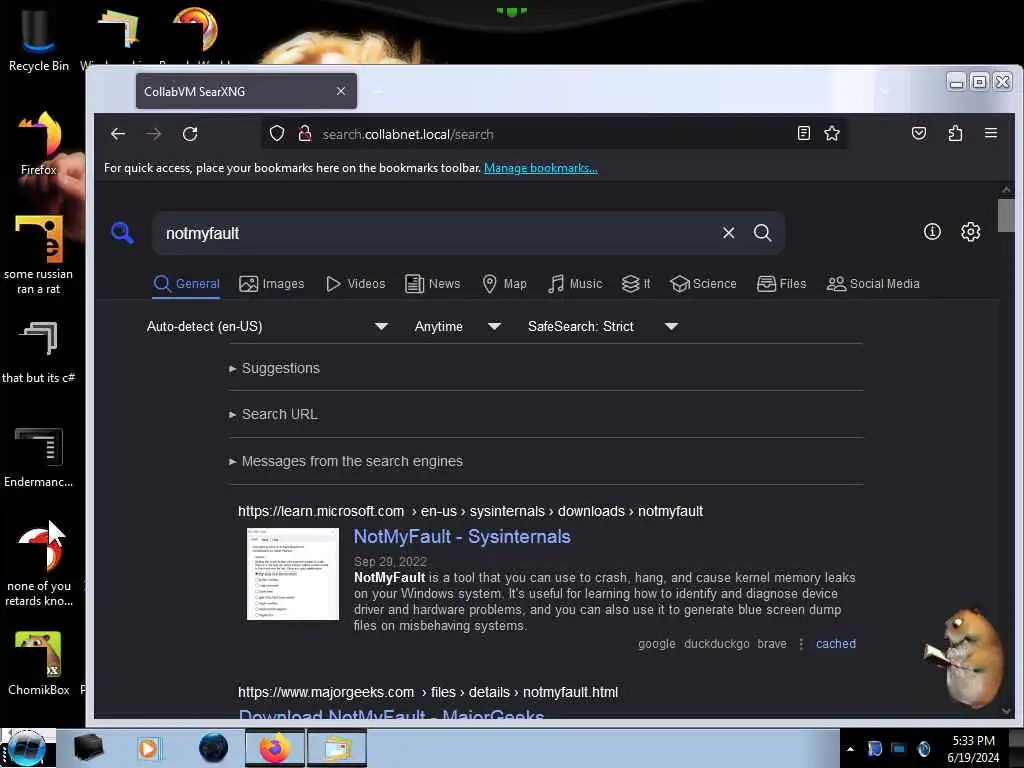Open Download NotMyFault - MajorGeeks result
The image size is (1024, 768).
391,713
